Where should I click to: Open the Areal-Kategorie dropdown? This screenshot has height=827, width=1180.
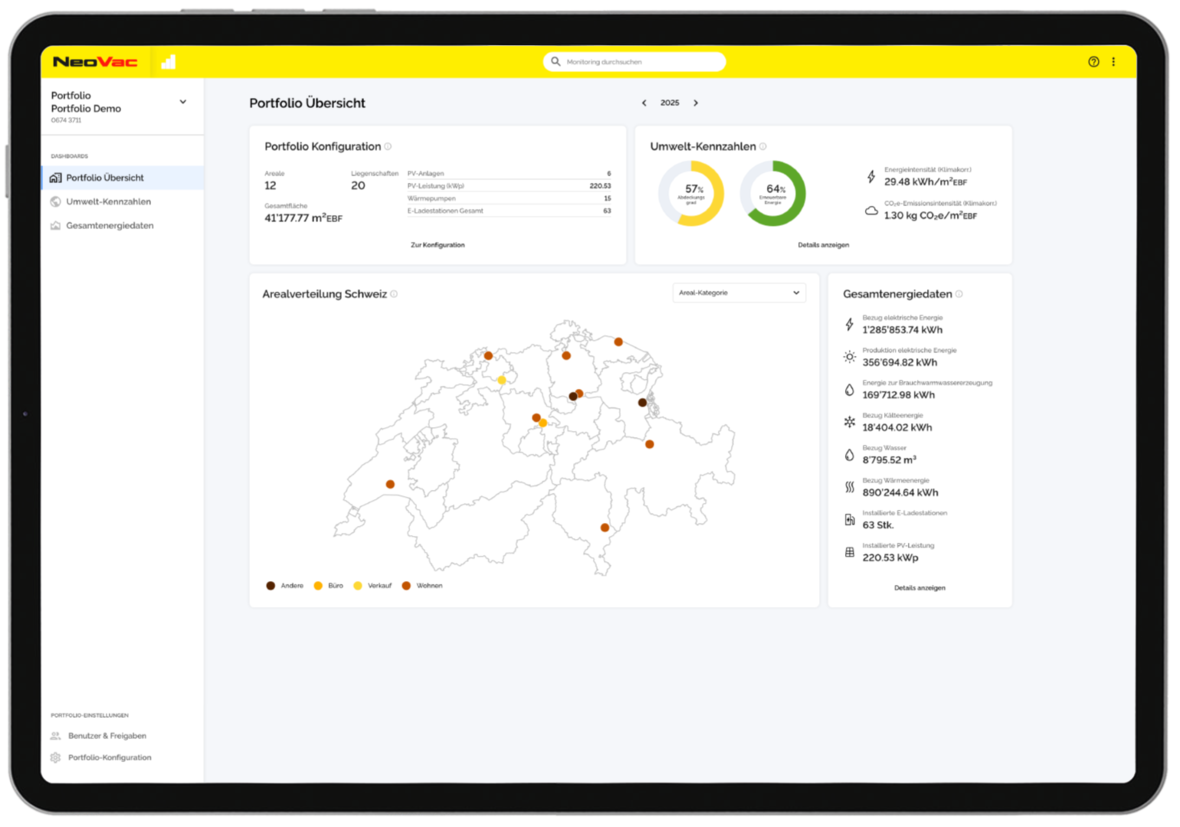[x=738, y=292]
